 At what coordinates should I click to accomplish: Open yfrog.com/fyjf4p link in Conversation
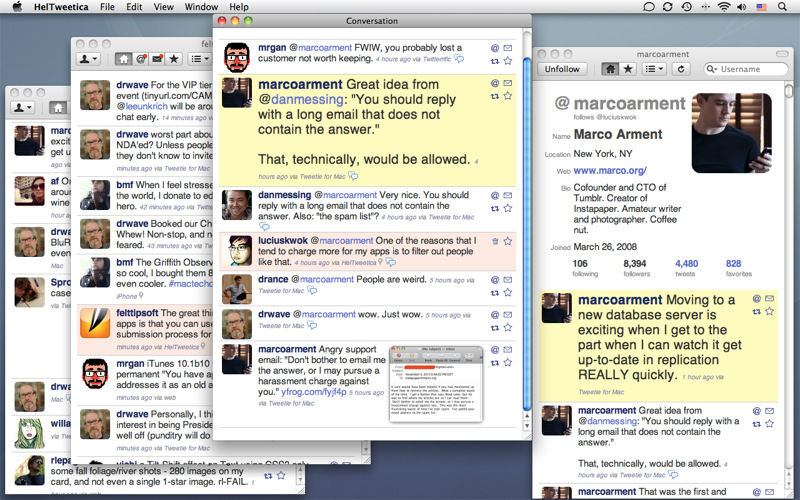coord(314,392)
